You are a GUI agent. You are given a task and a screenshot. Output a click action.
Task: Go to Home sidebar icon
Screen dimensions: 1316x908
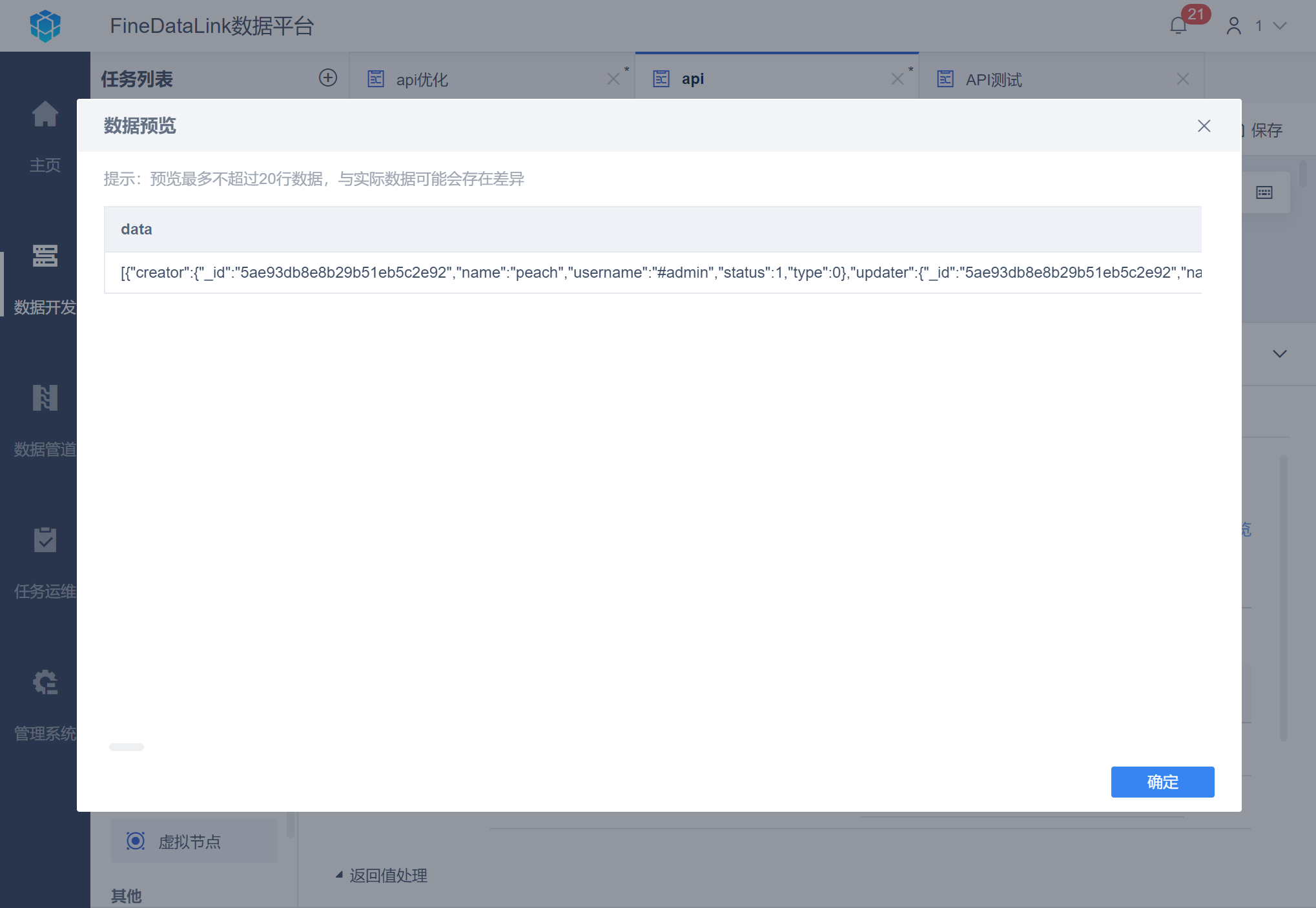pos(45,115)
